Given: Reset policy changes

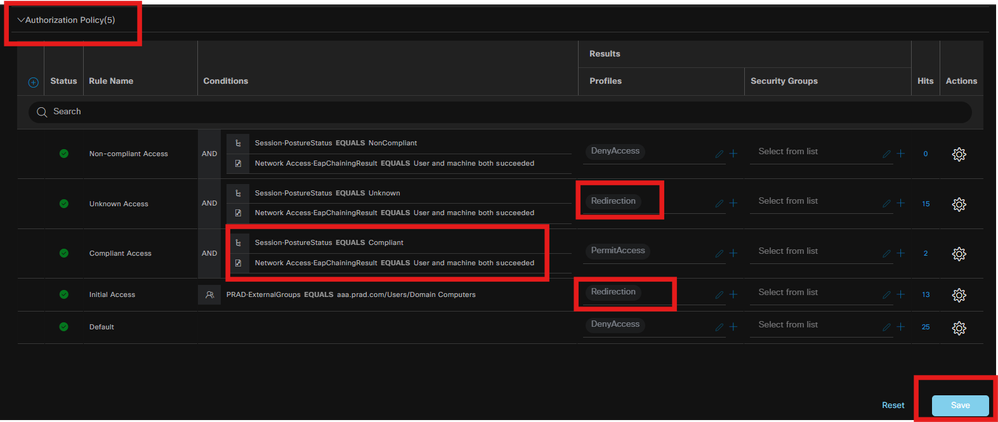Looking at the screenshot, I should point(893,405).
